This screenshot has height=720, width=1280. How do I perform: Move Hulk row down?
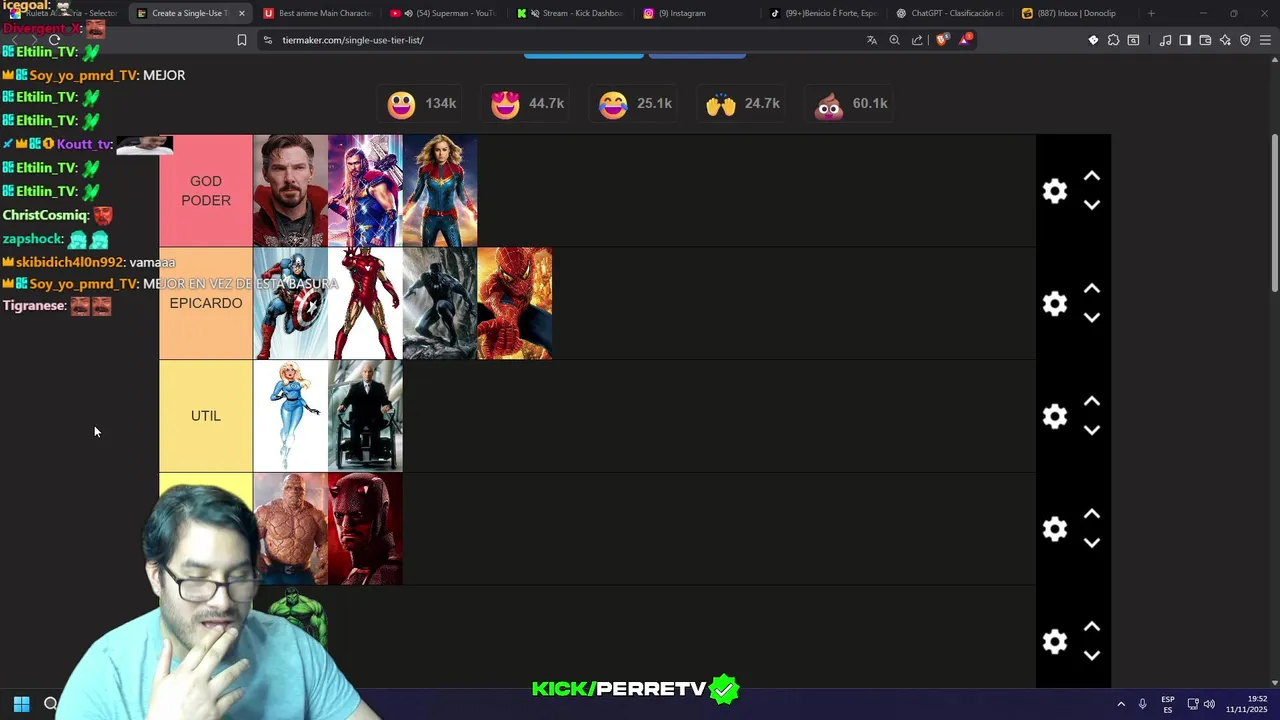point(1092,656)
